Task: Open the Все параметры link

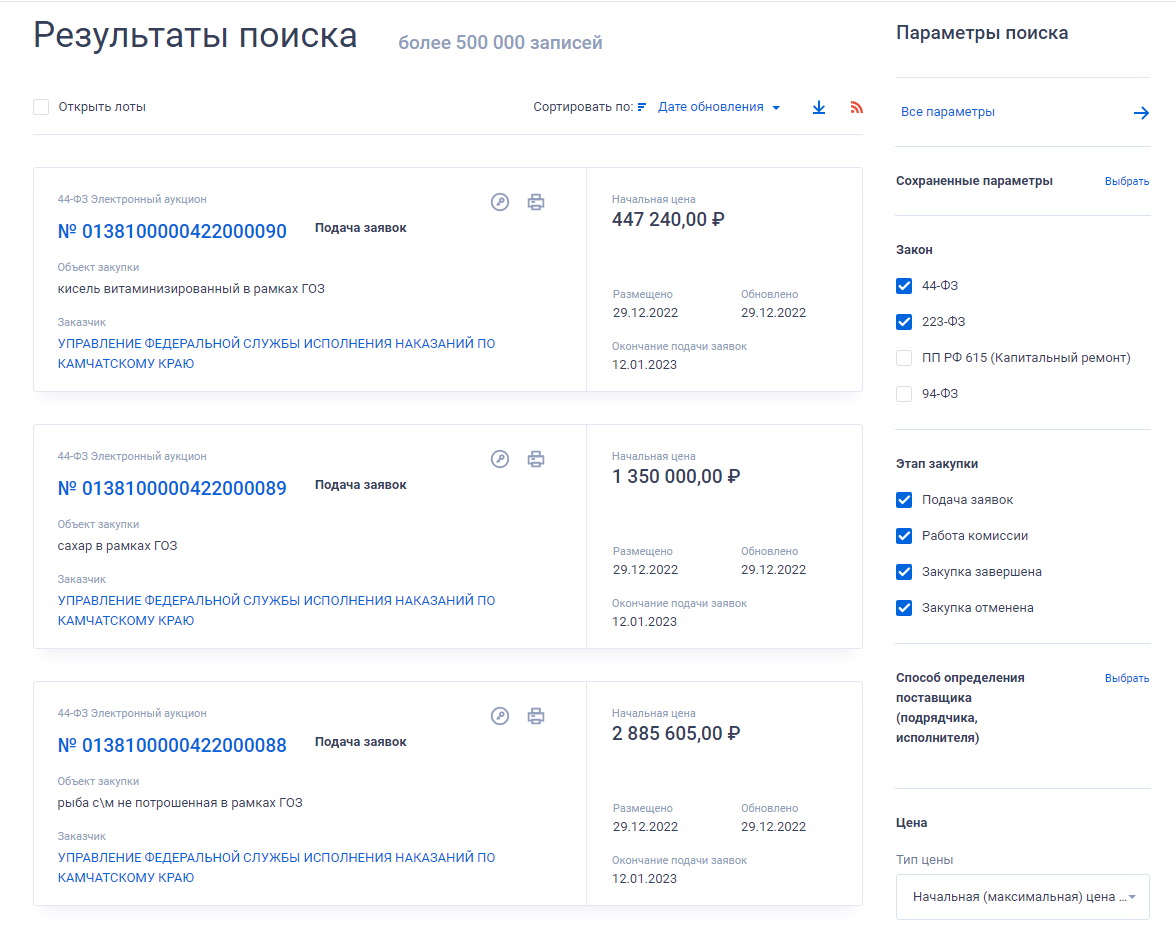Action: point(947,112)
